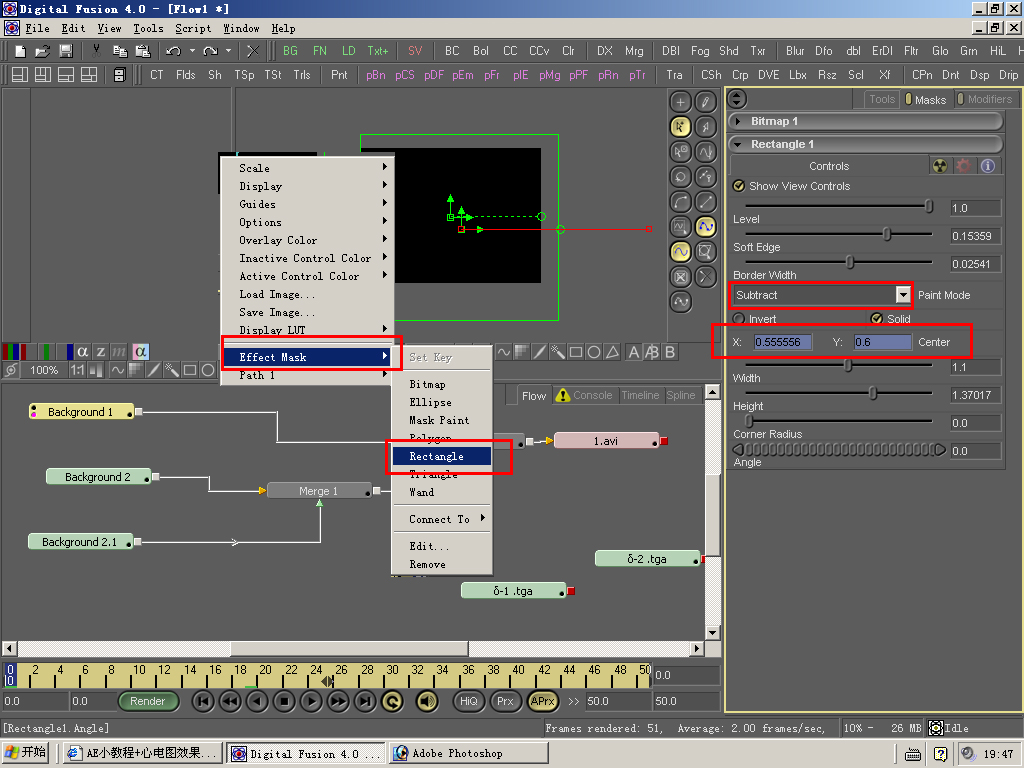Screen dimensions: 1024x768
Task: Click the highlighted arrow select-points tool
Action: point(680,127)
